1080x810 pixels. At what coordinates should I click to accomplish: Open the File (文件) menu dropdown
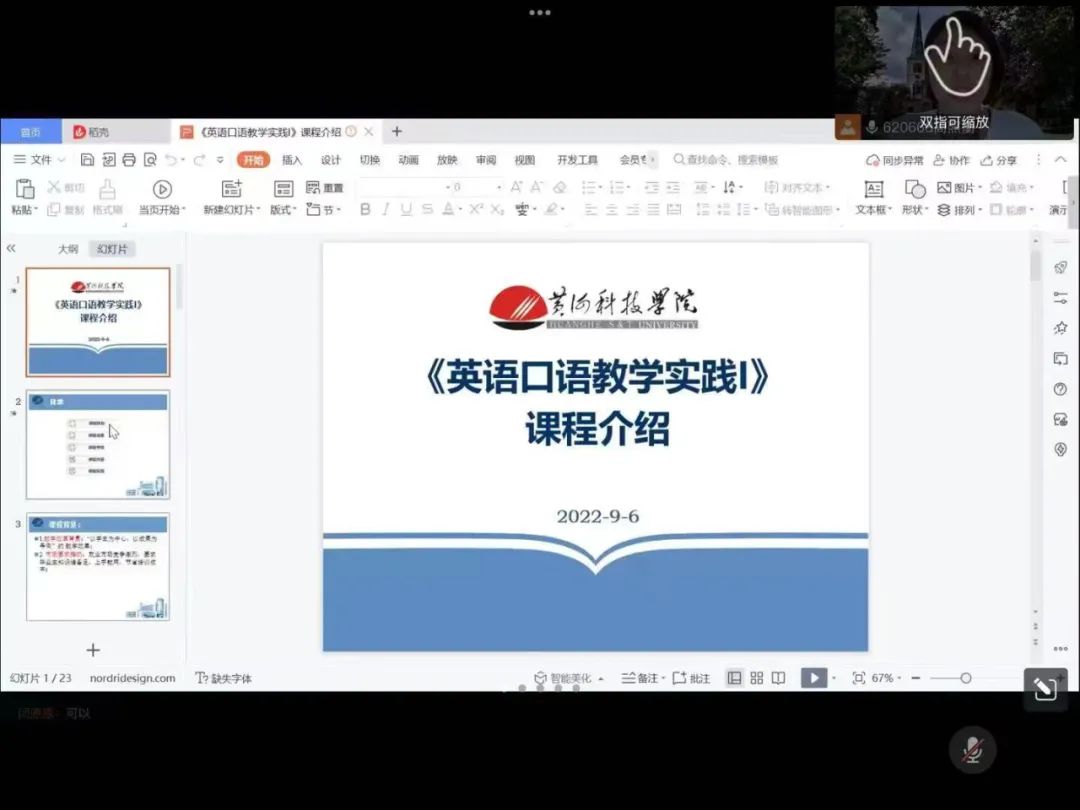point(39,160)
